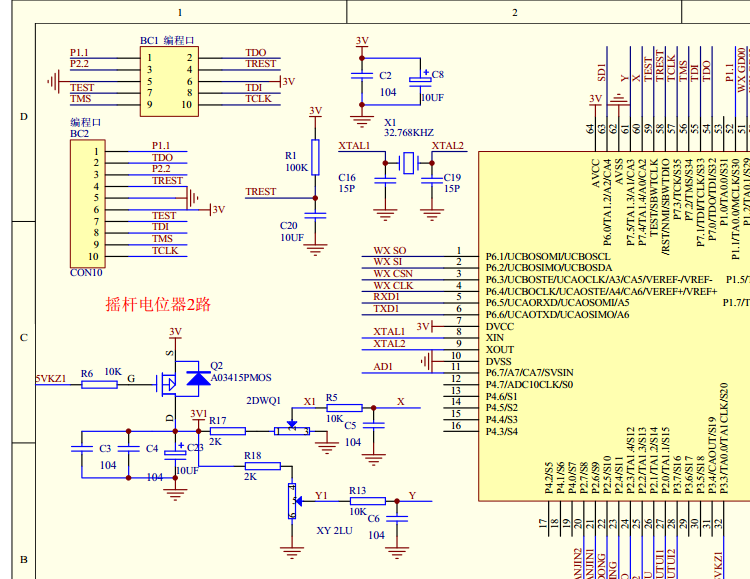Select the 'DVCC' pin name
This screenshot has width=750, height=579.
500,326
